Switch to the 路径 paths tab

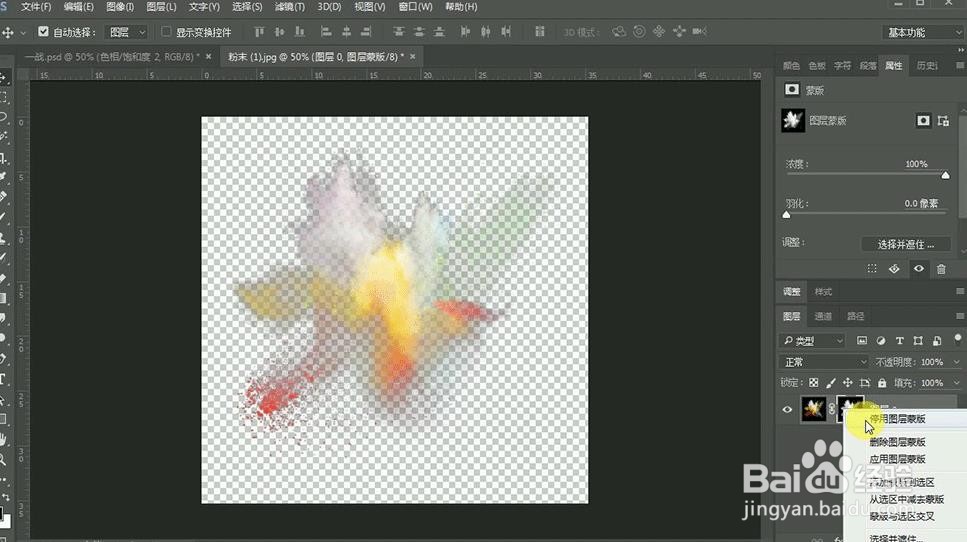click(x=855, y=316)
